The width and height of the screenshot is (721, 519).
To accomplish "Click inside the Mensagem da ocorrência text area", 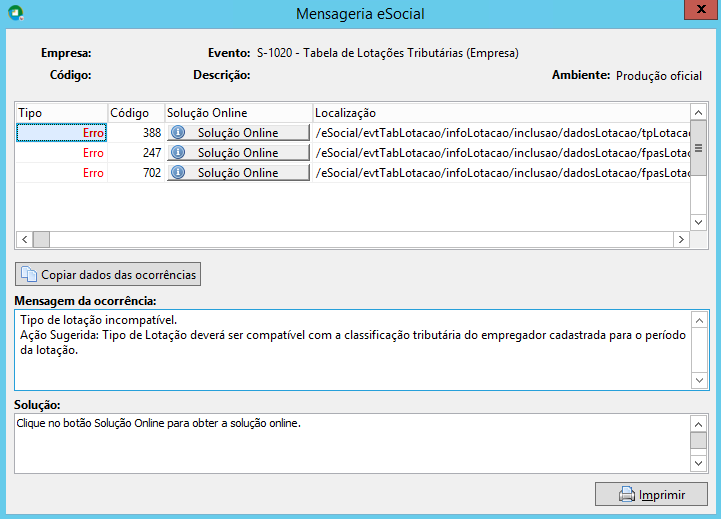I will coord(353,350).
